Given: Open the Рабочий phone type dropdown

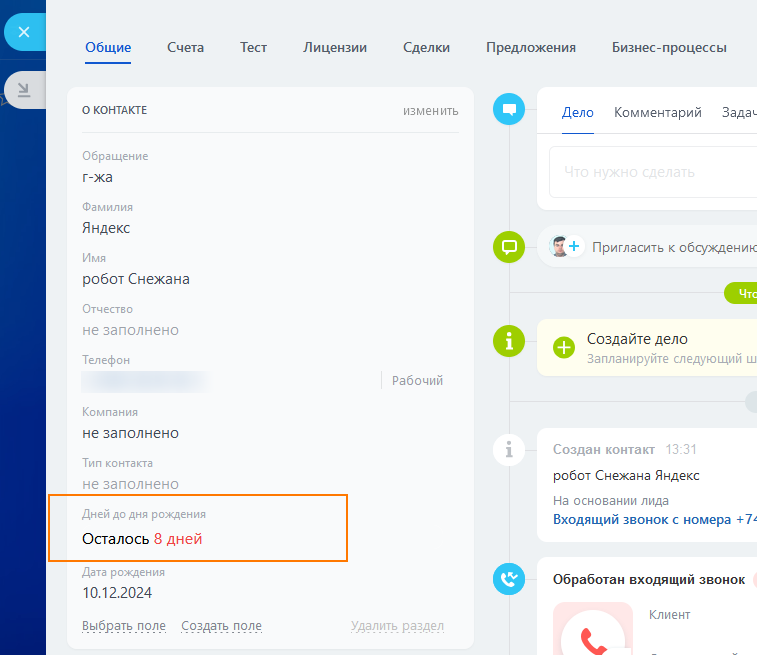Looking at the screenshot, I should 417,381.
